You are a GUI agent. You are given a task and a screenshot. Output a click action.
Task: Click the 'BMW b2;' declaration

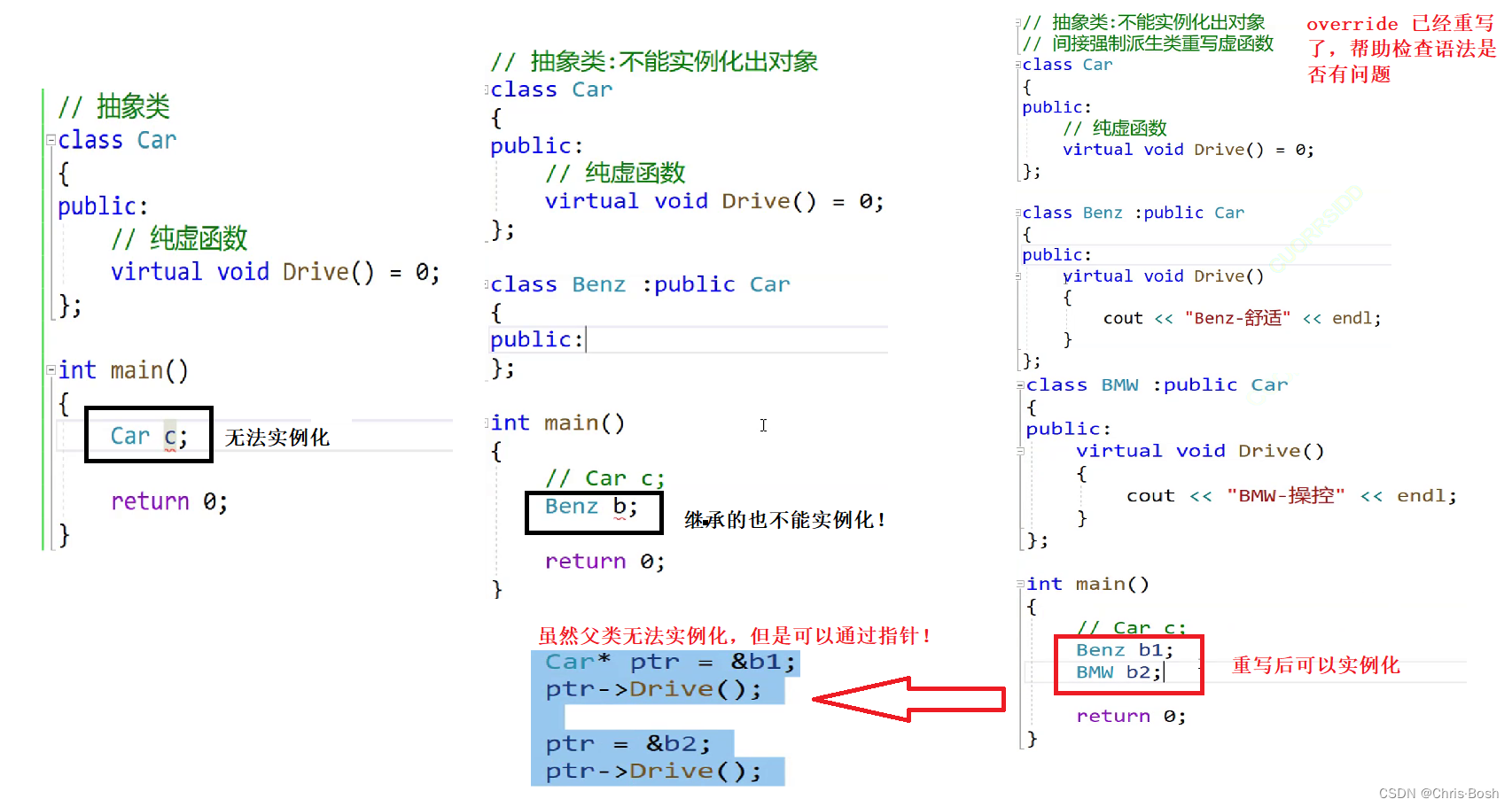[1118, 672]
